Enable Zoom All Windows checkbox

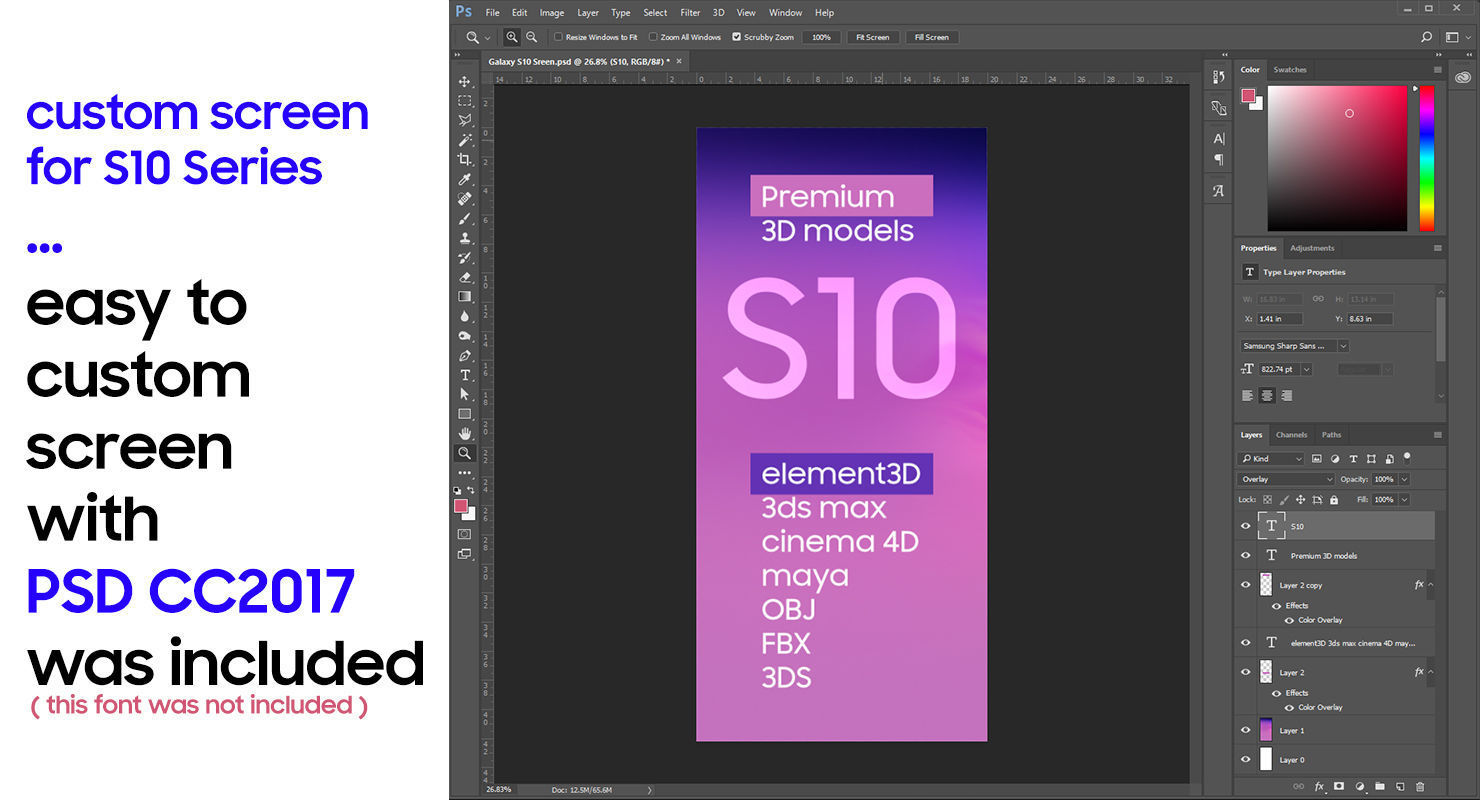(x=653, y=37)
